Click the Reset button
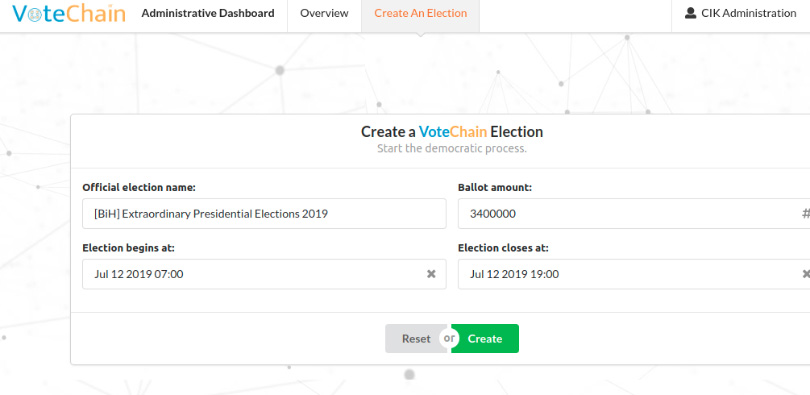Image resolution: width=810 pixels, height=395 pixels. (x=416, y=339)
